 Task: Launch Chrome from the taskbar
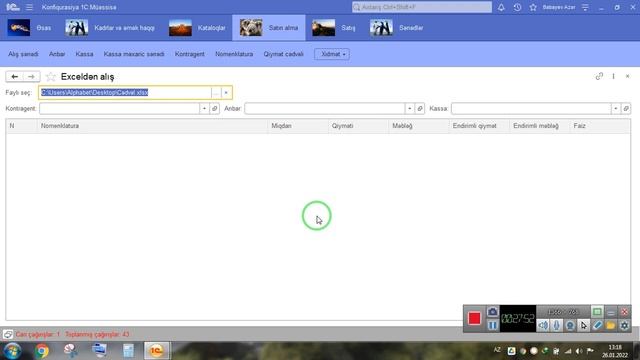pos(41,351)
